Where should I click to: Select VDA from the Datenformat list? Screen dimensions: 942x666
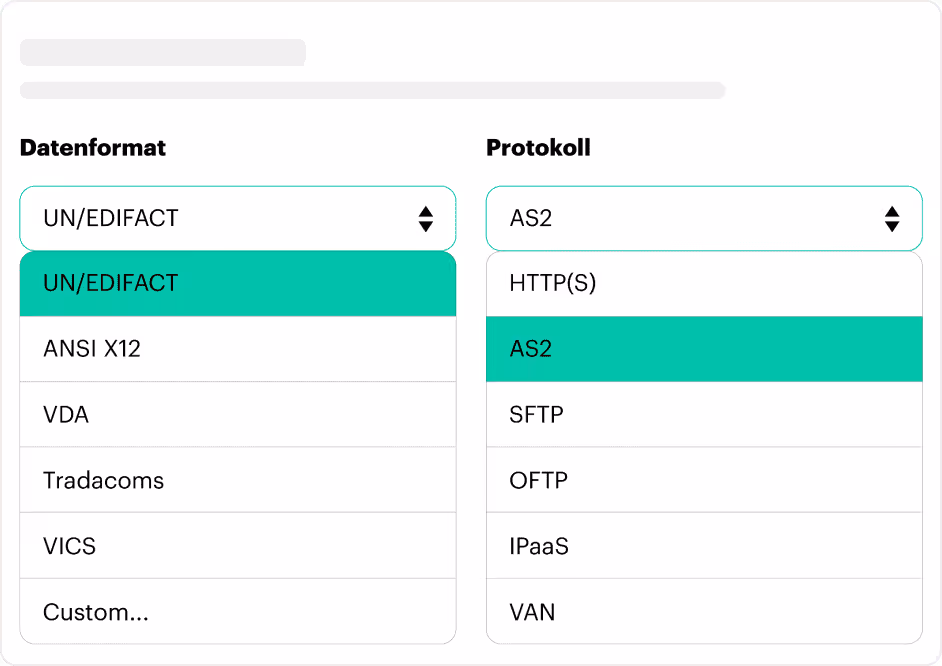coord(238,414)
